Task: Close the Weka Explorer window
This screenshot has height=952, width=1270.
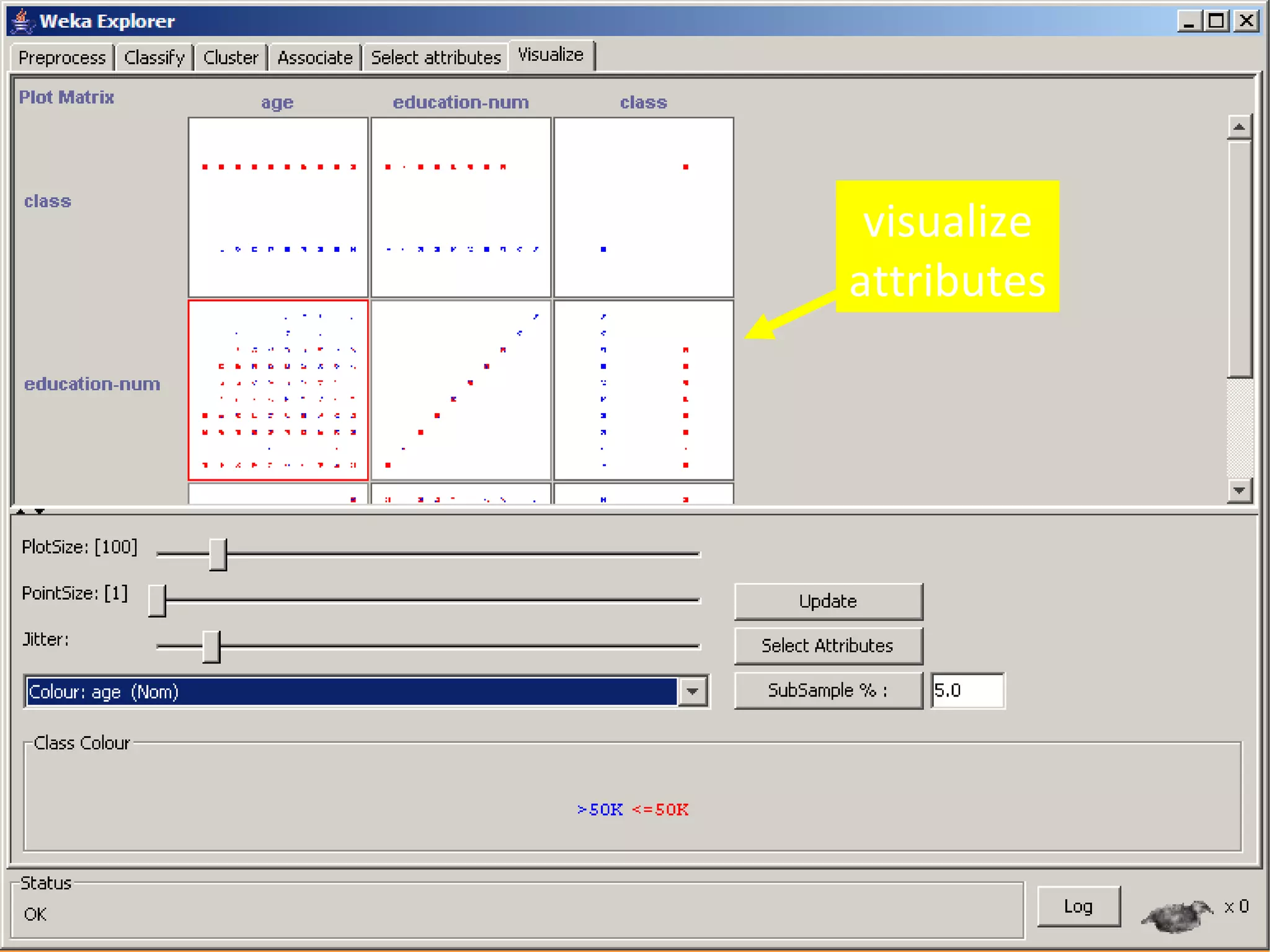Action: coord(1246,21)
